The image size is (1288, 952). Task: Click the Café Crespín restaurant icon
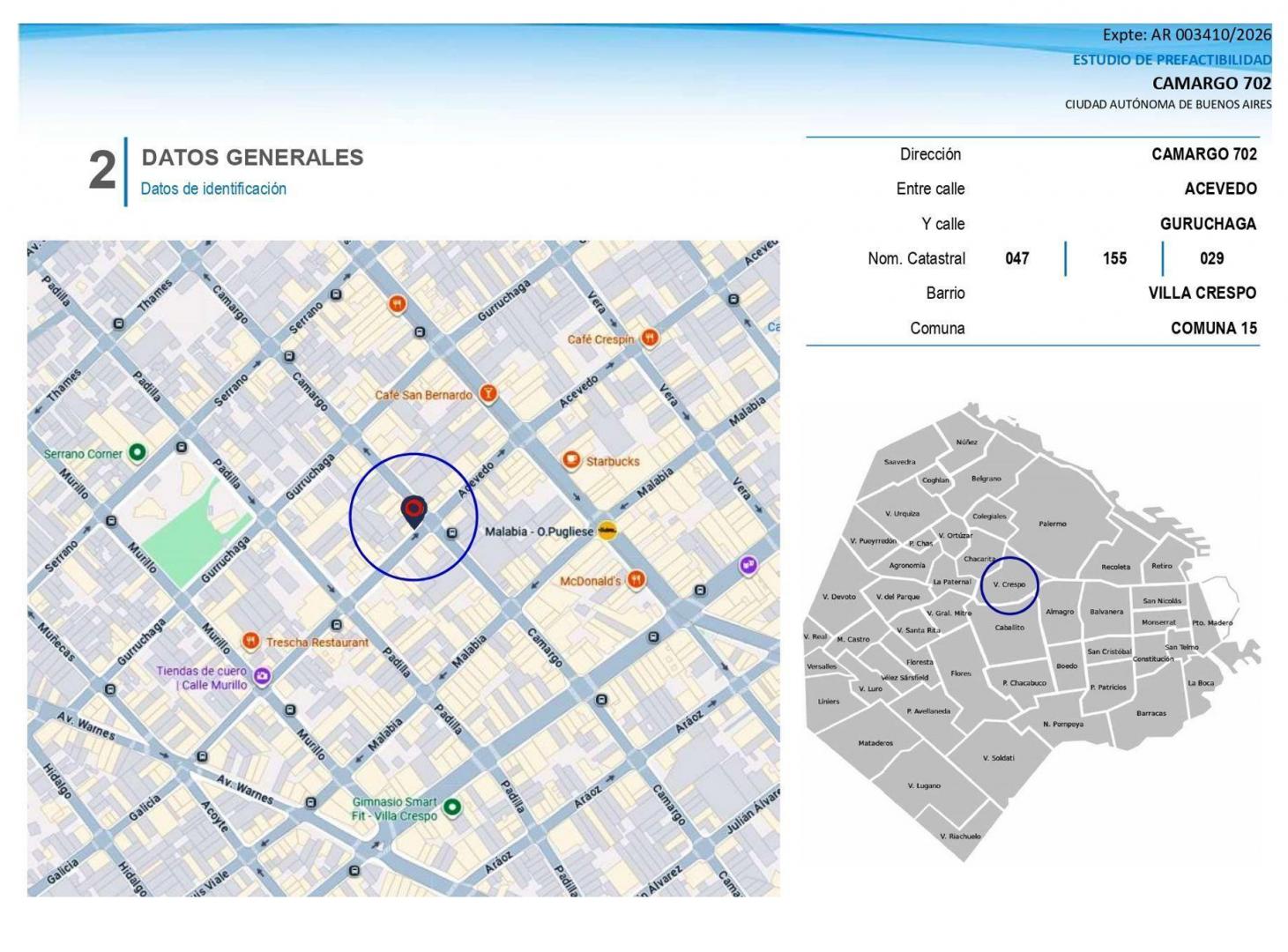coord(650,338)
